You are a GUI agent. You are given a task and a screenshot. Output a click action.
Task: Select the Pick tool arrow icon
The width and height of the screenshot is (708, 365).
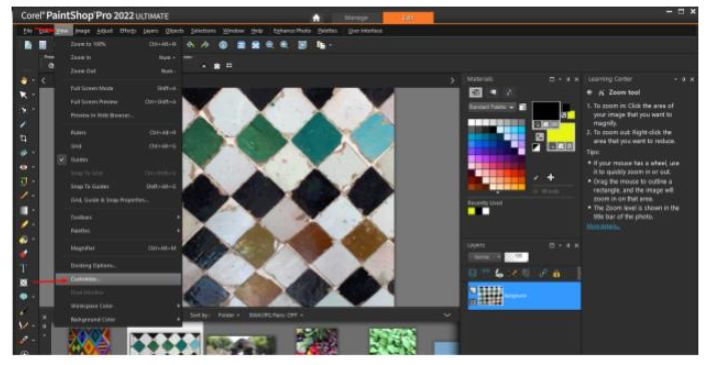(23, 95)
